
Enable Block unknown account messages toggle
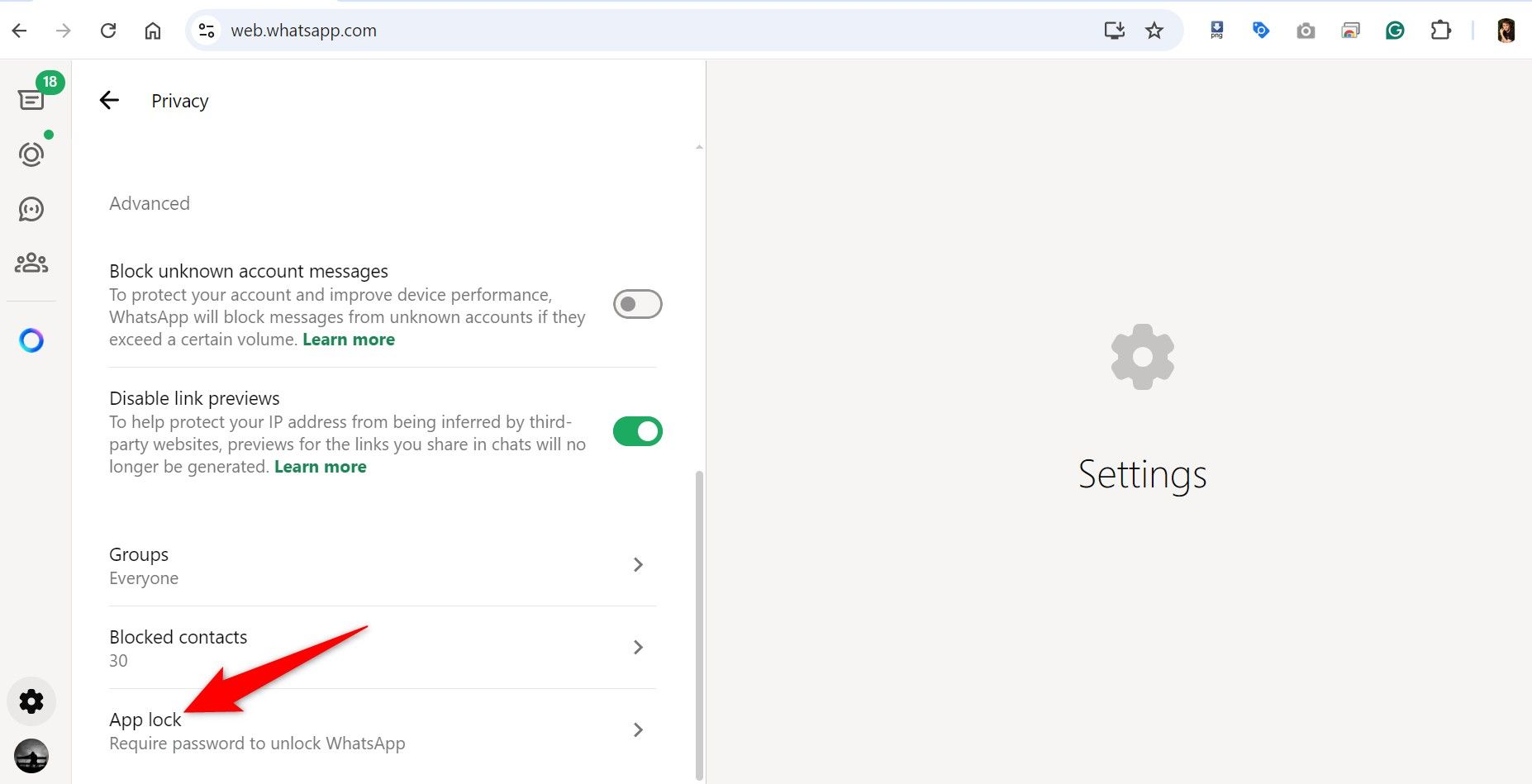click(x=638, y=304)
